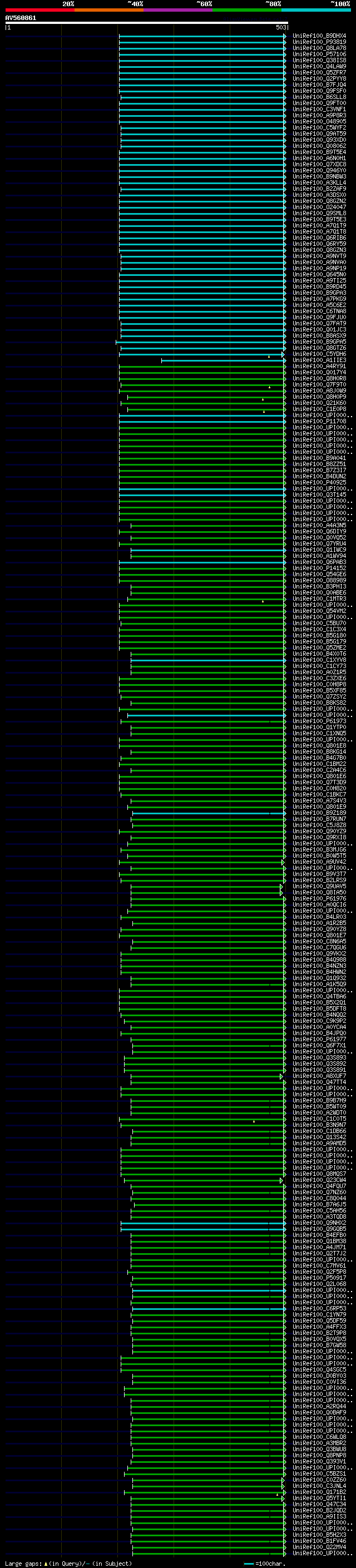The height and width of the screenshot is (1568, 356).
Task: Select label UniRef100_A8J0W9
Action: 319,390
